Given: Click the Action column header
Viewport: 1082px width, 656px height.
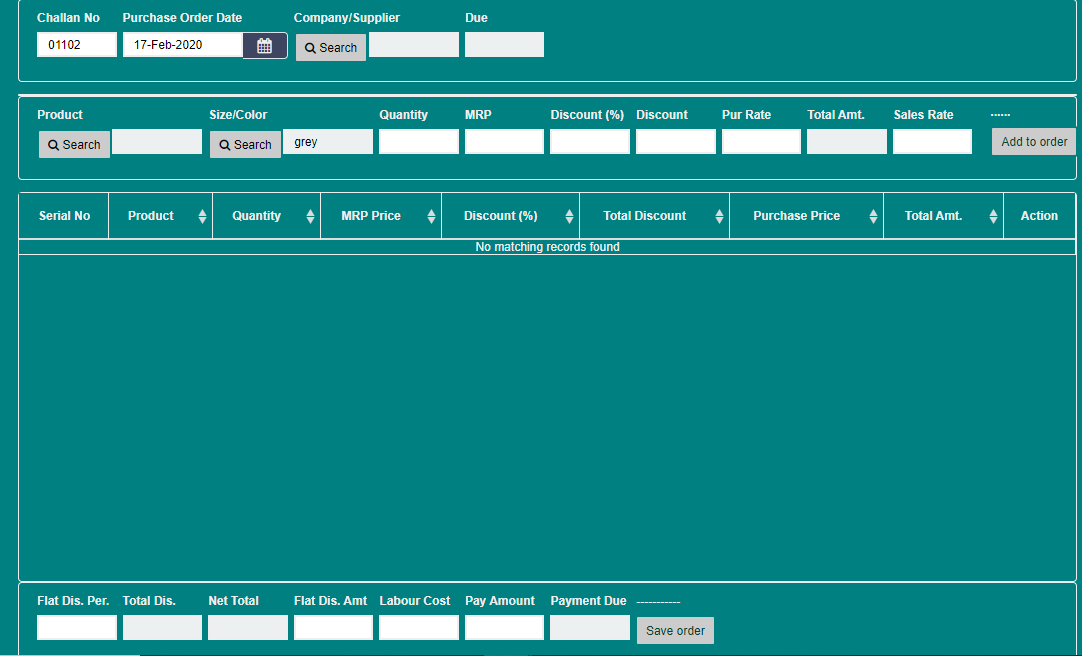Looking at the screenshot, I should pos(1039,216).
